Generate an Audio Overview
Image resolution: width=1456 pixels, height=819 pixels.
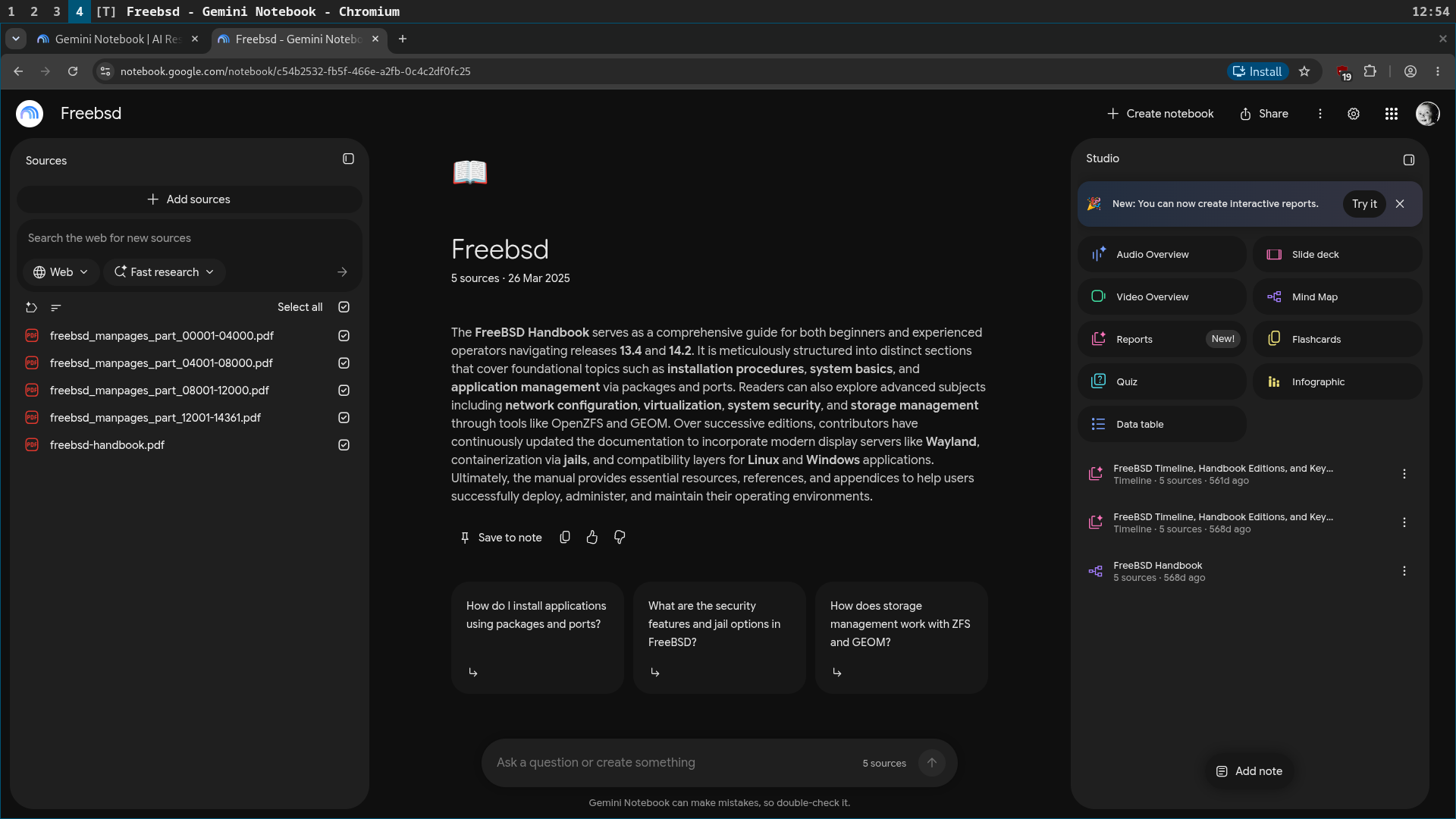click(x=1162, y=255)
